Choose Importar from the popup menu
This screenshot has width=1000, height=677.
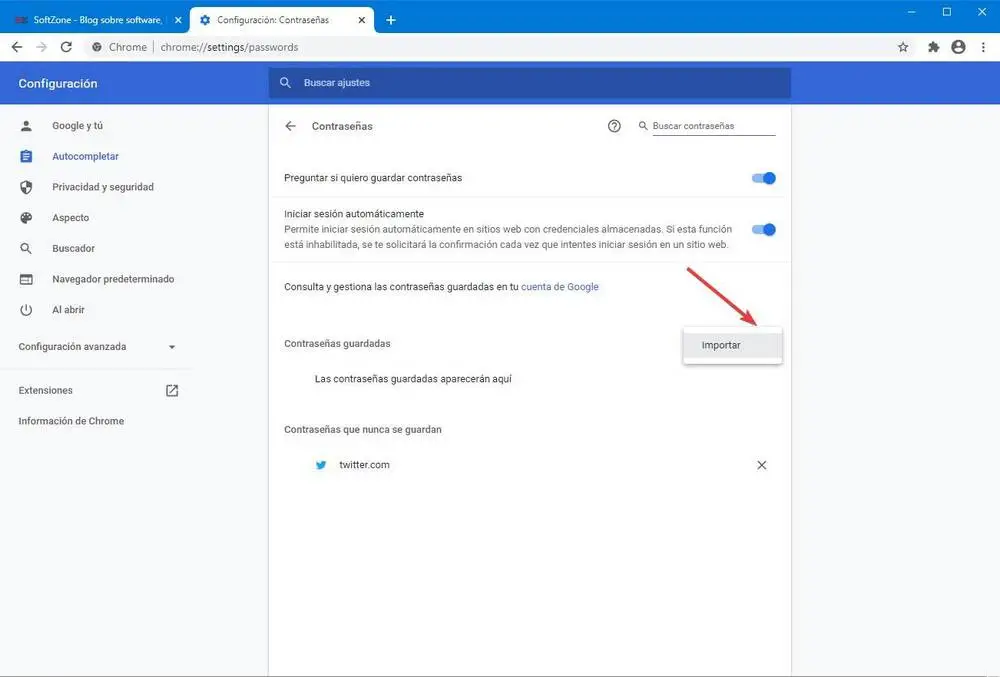[732, 346]
